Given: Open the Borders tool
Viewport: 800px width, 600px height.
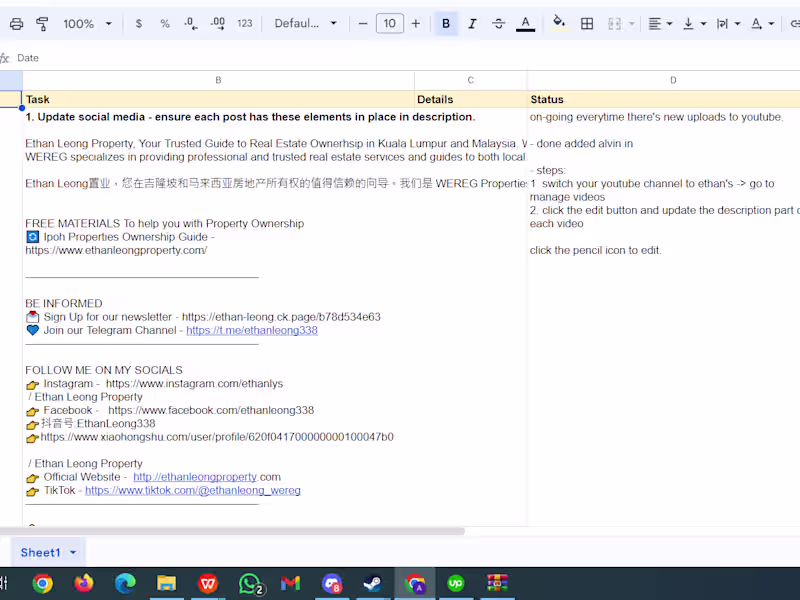Looking at the screenshot, I should pyautogui.click(x=587, y=23).
